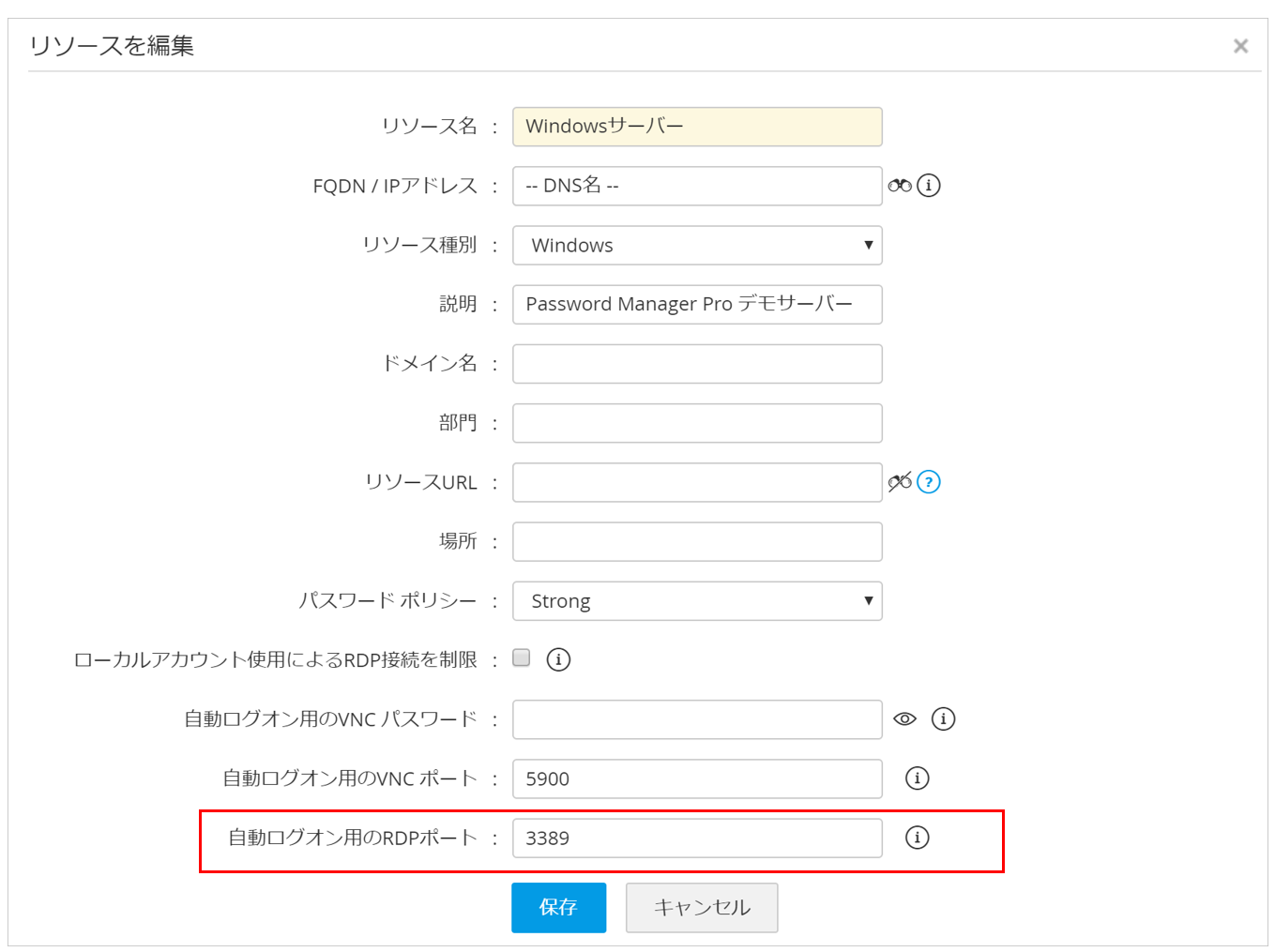The height and width of the screenshot is (952, 1275).
Task: Click crossed binoculars icon beside リソースURL field
Action: (x=900, y=482)
